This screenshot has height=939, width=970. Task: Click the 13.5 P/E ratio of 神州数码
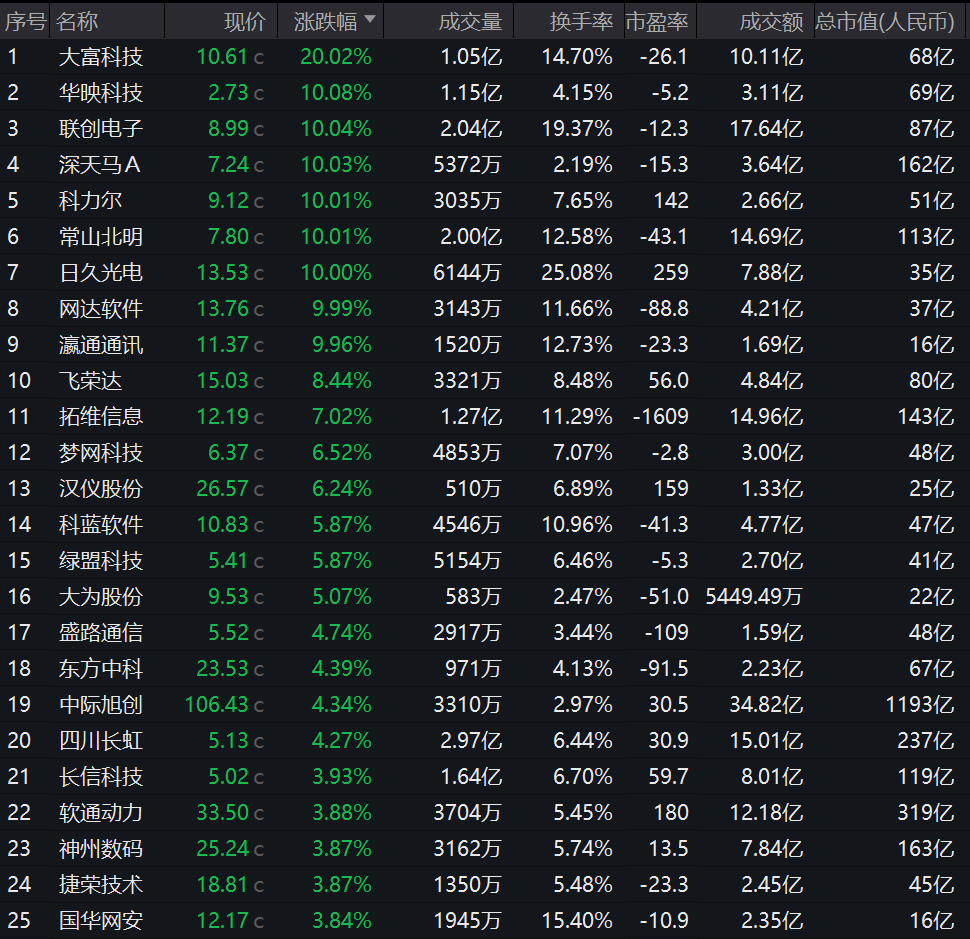(x=668, y=848)
